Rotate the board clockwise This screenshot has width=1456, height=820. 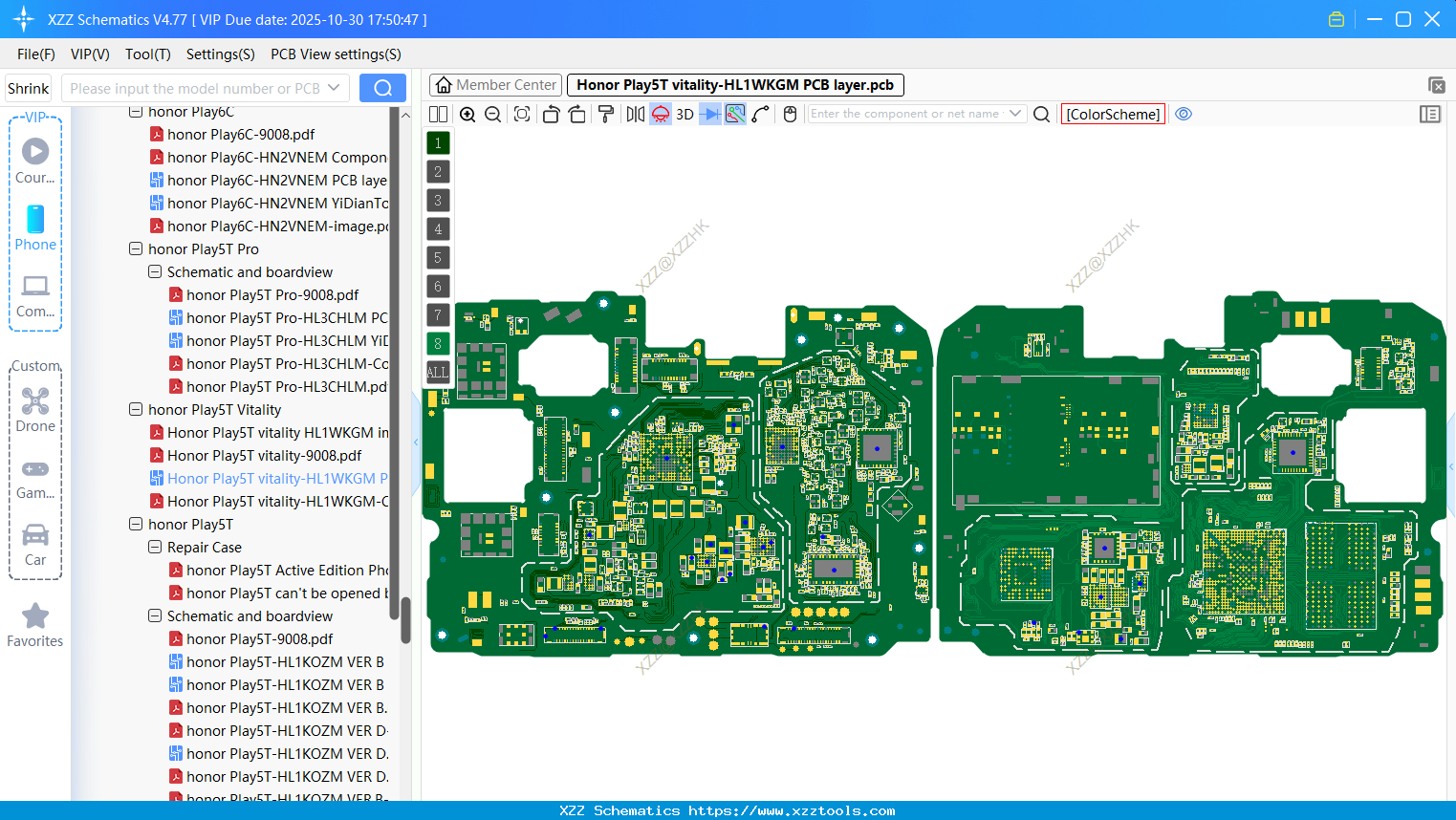coord(577,114)
